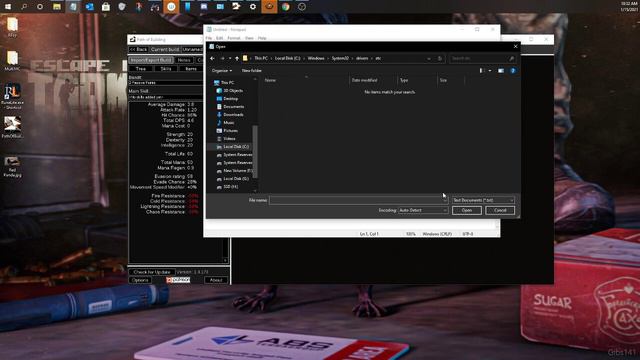Open Notepad Help menu

[262, 38]
